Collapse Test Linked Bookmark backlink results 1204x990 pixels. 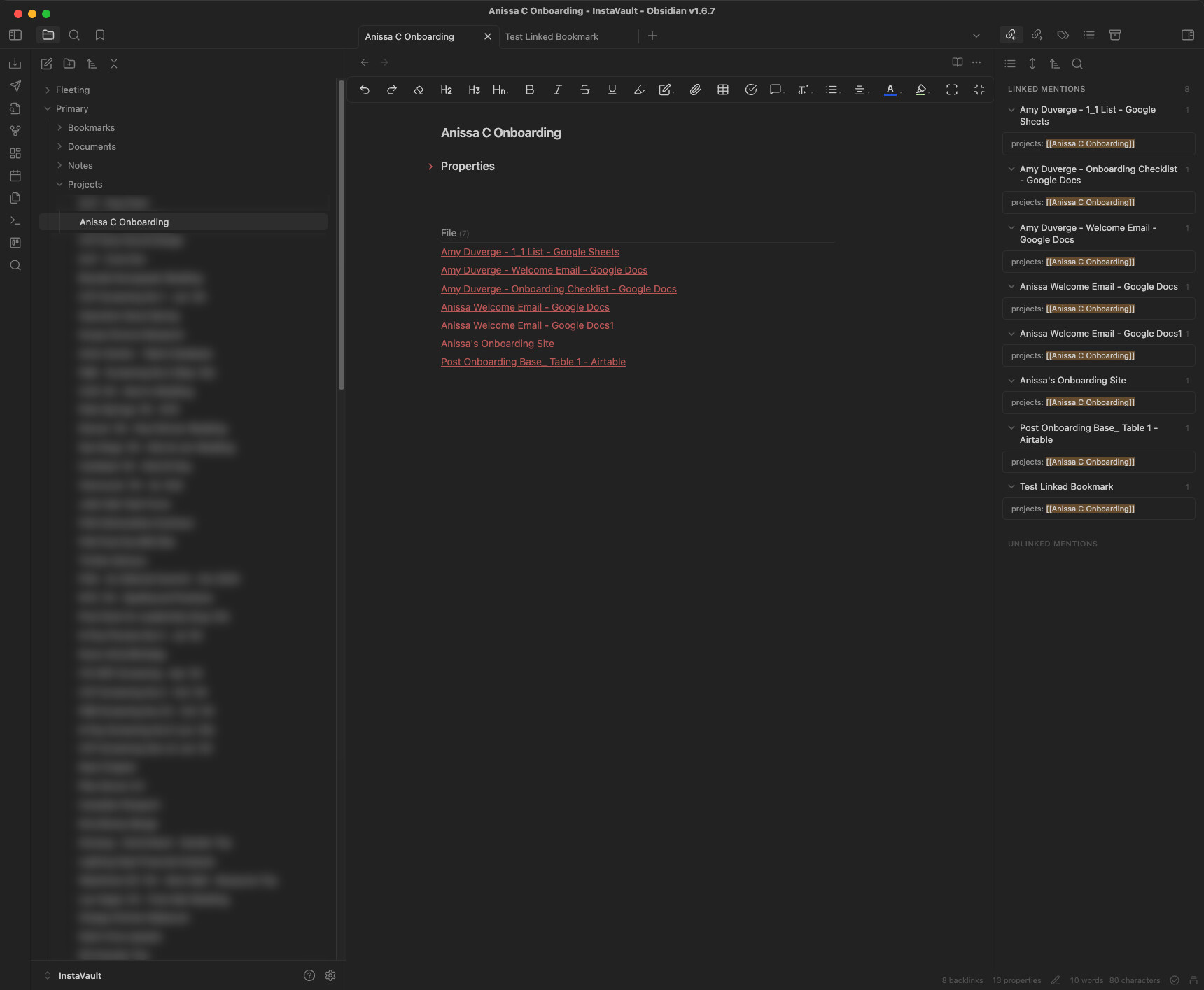click(x=1011, y=486)
